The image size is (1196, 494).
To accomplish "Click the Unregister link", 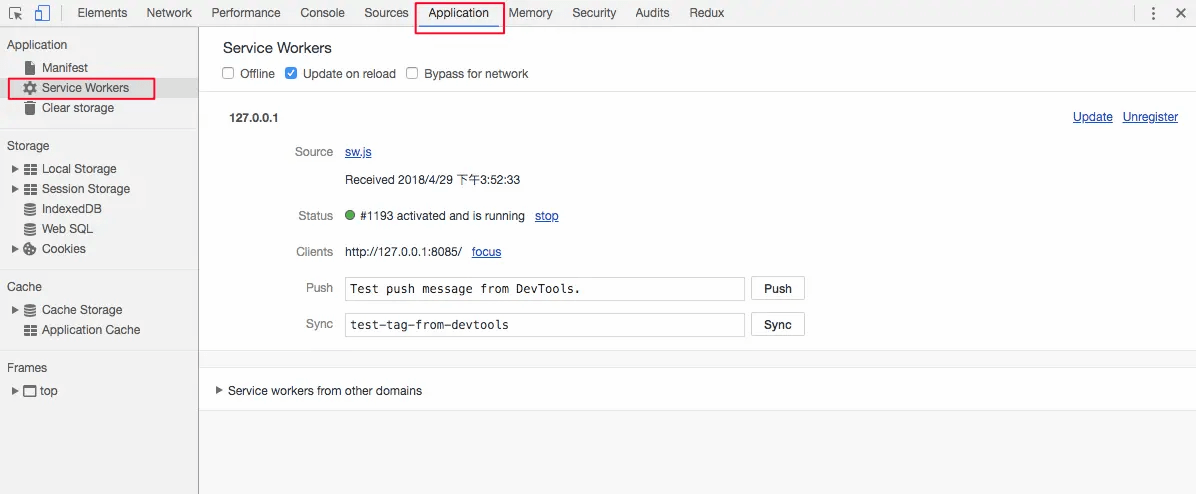I will 1150,117.
